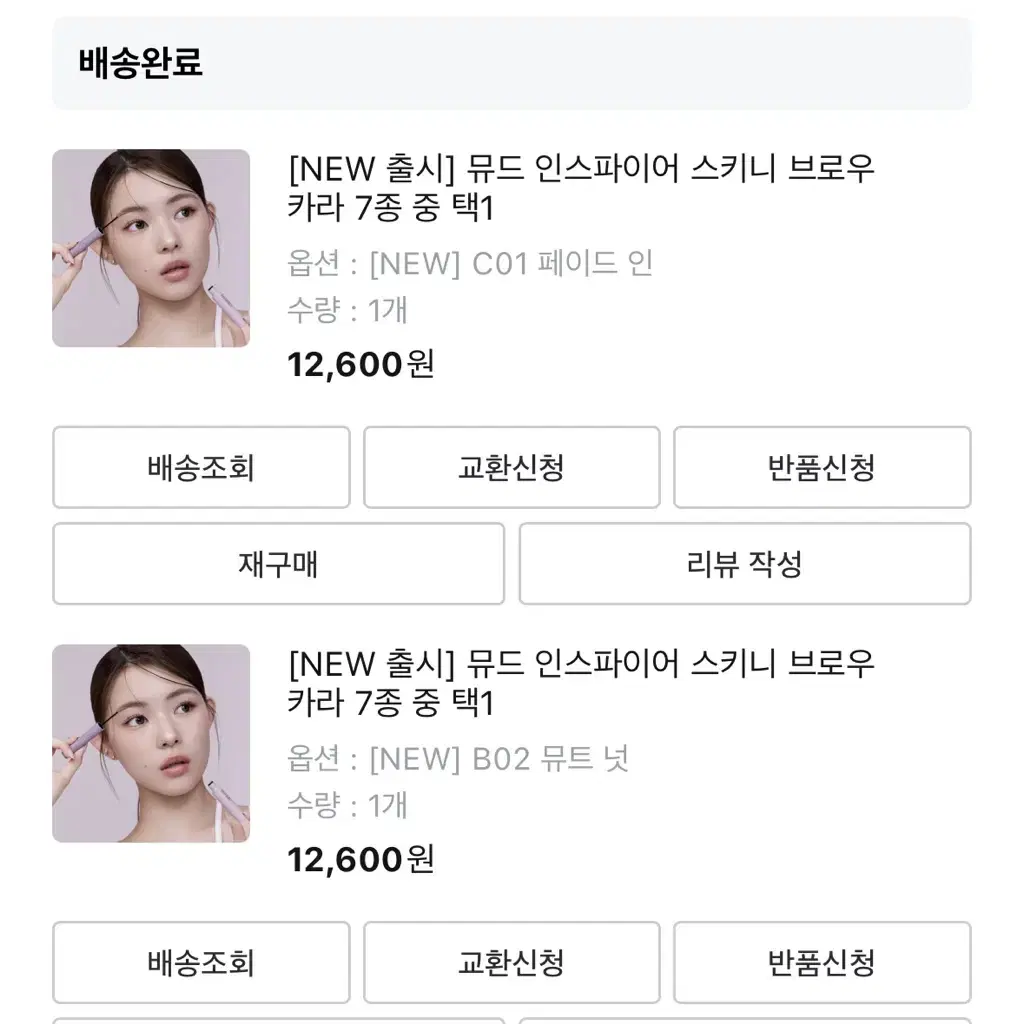The width and height of the screenshot is (1024, 1024).
Task: Click 배송조회 for the C01 페이드 인 order
Action: click(x=201, y=468)
